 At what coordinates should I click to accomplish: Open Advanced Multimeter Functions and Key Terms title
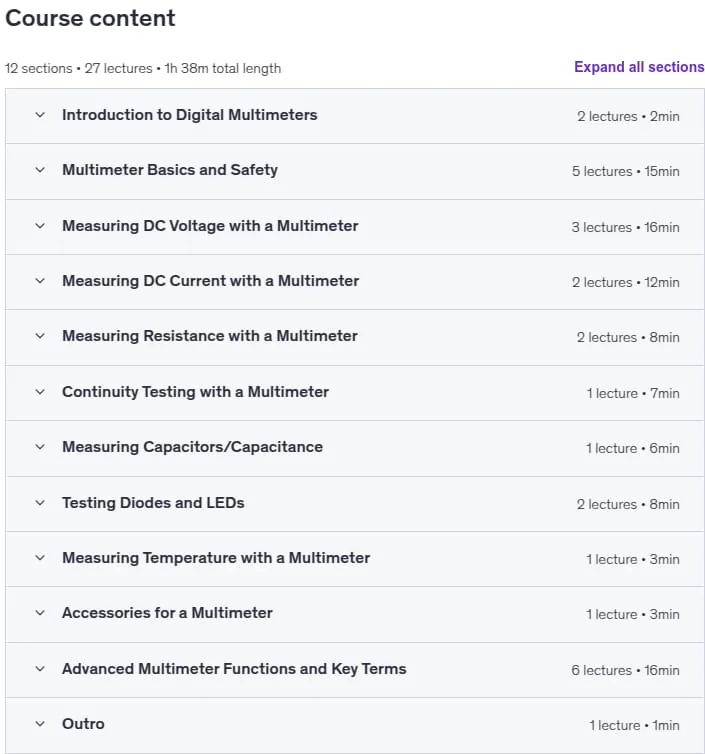[x=234, y=669]
